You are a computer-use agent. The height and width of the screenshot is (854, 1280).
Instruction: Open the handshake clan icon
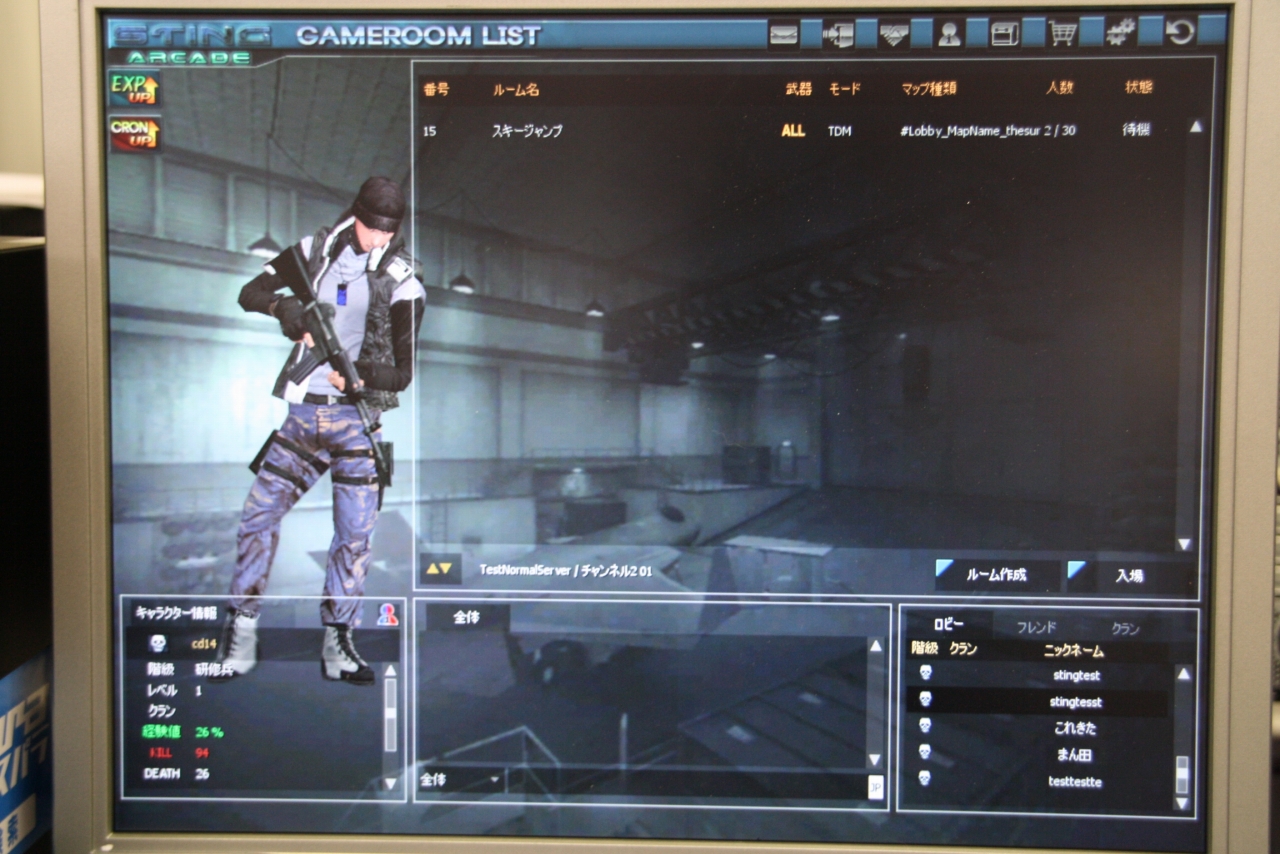(x=893, y=34)
